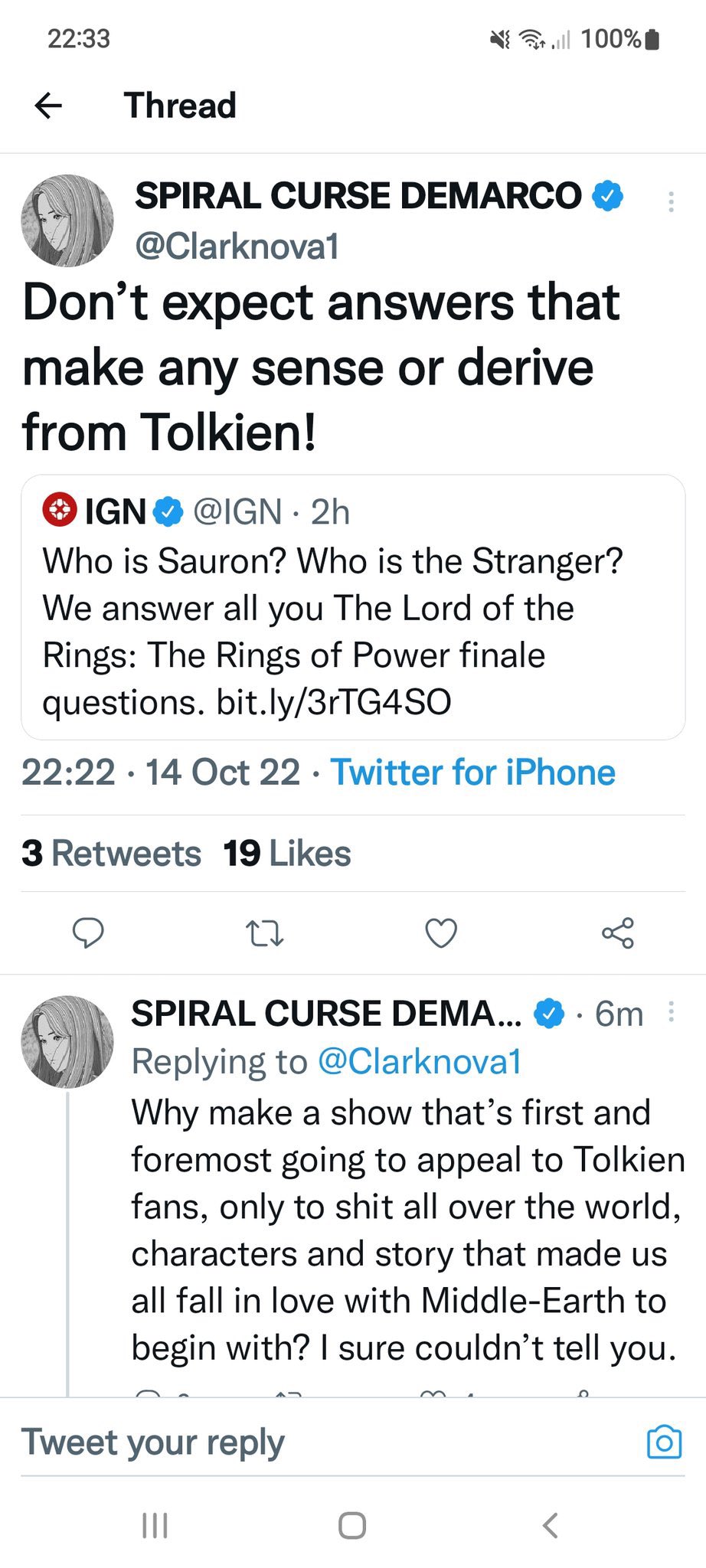Open the three-dot menu on reply tweet
The height and width of the screenshot is (1568, 706).
[x=671, y=1011]
